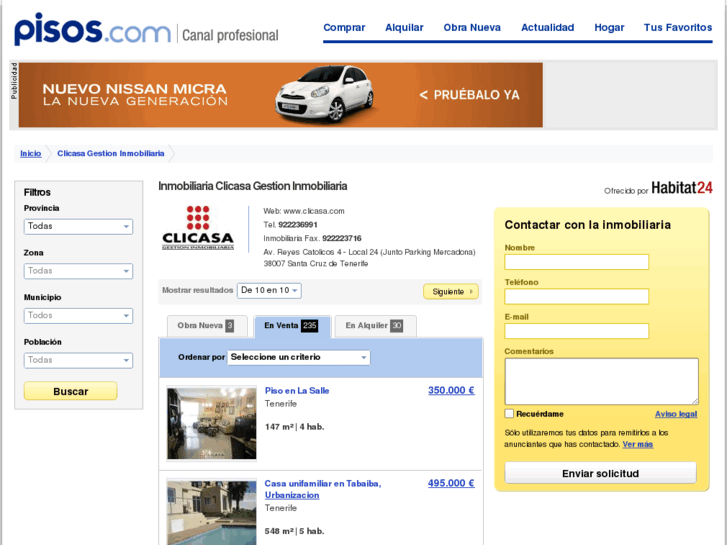Viewport: 727px width, 545px height.
Task: Focus the E-mail input field
Action: point(577,331)
